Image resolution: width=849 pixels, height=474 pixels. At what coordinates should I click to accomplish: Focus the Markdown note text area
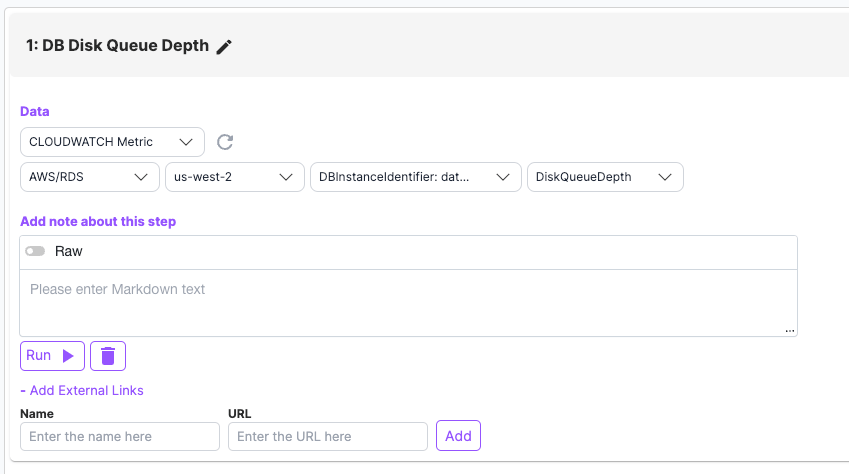tap(408, 303)
